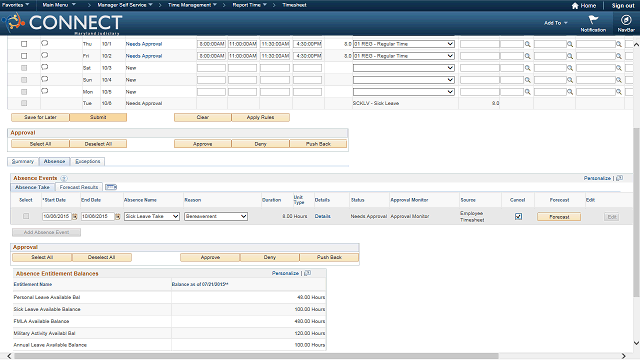Open calendar picker for Start Date

tap(75, 217)
